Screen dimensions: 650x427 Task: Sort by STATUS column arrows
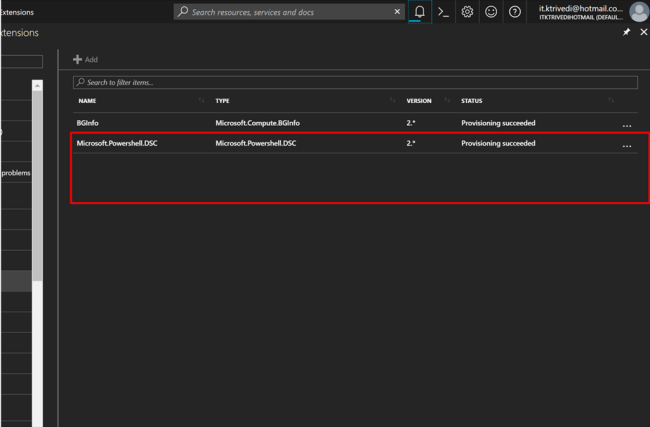[611, 100]
